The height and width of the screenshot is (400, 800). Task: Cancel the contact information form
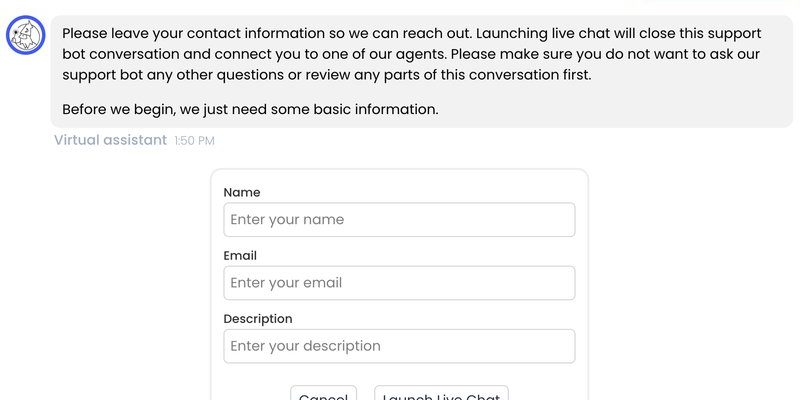[x=323, y=394]
